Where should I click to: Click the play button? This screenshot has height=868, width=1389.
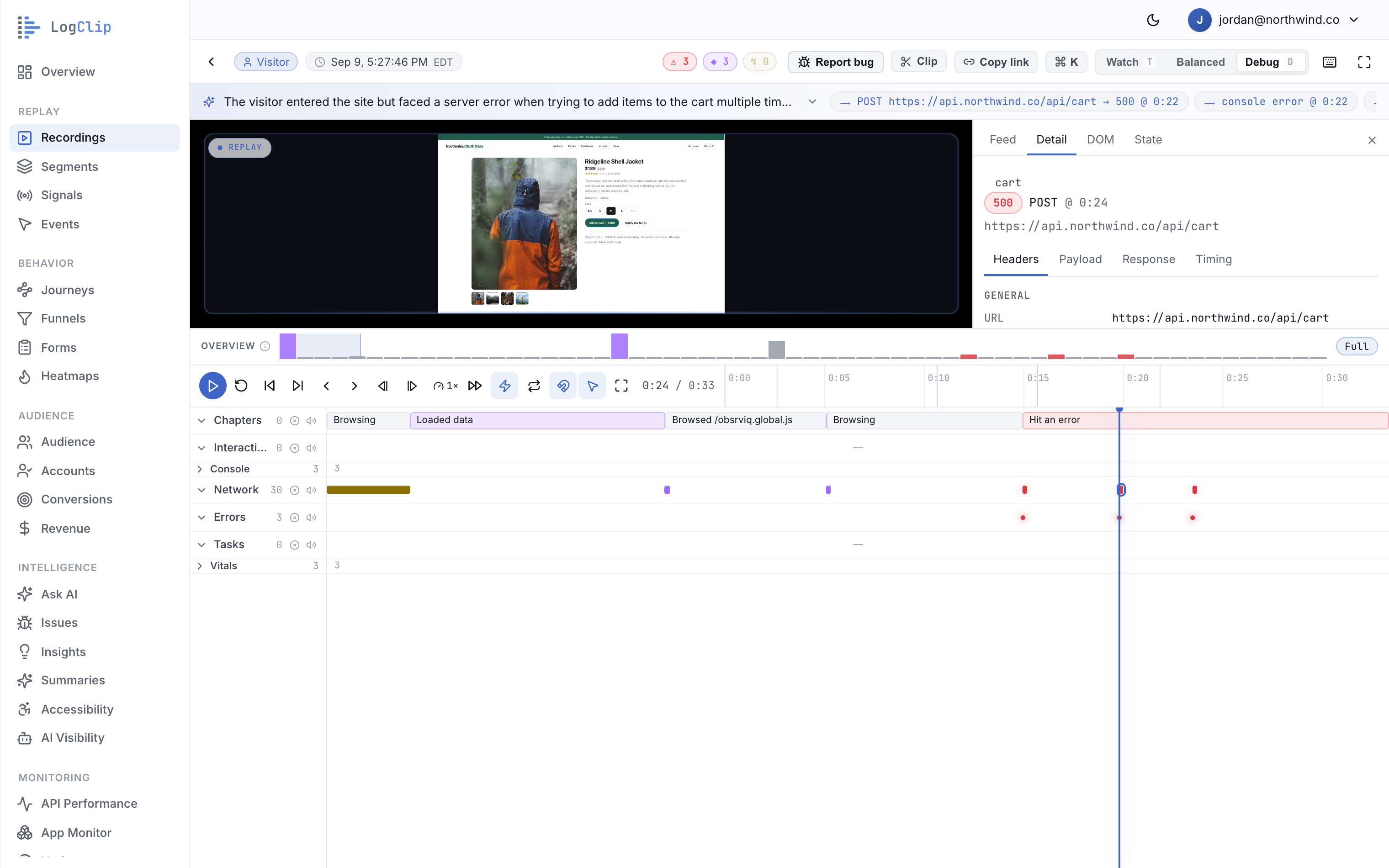point(212,386)
